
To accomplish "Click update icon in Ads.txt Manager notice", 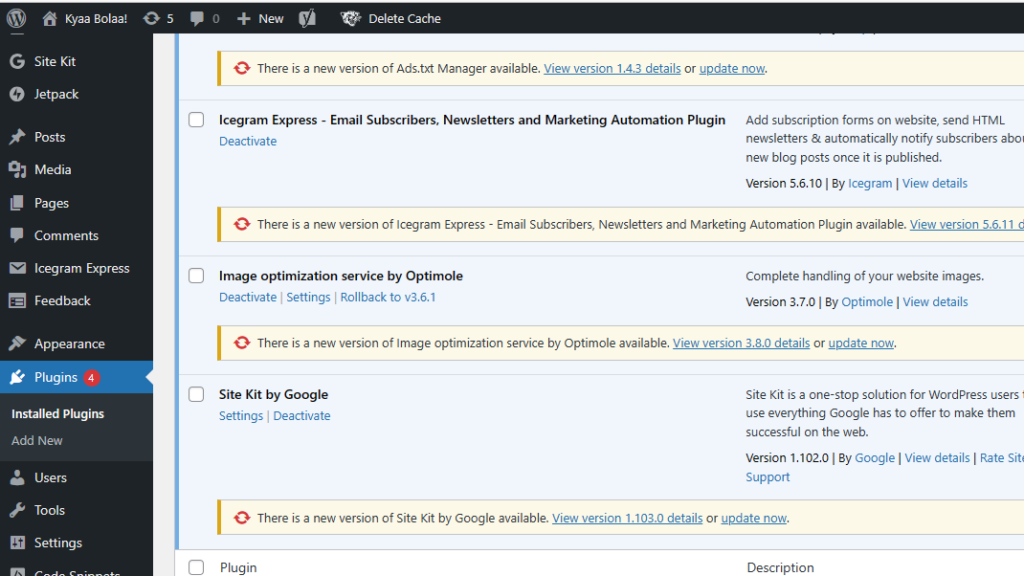I will point(242,68).
